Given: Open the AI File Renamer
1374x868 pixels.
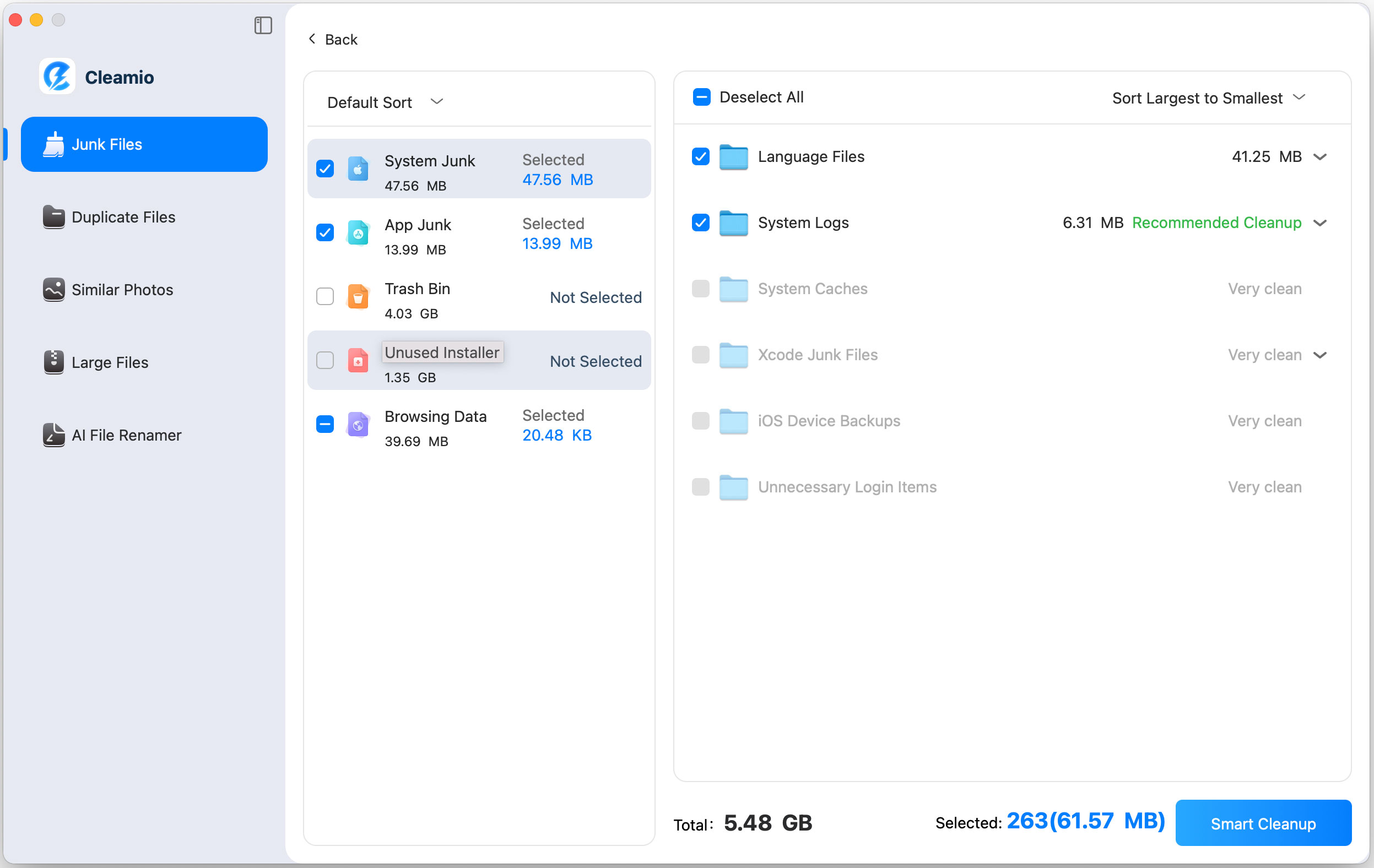Looking at the screenshot, I should (126, 435).
